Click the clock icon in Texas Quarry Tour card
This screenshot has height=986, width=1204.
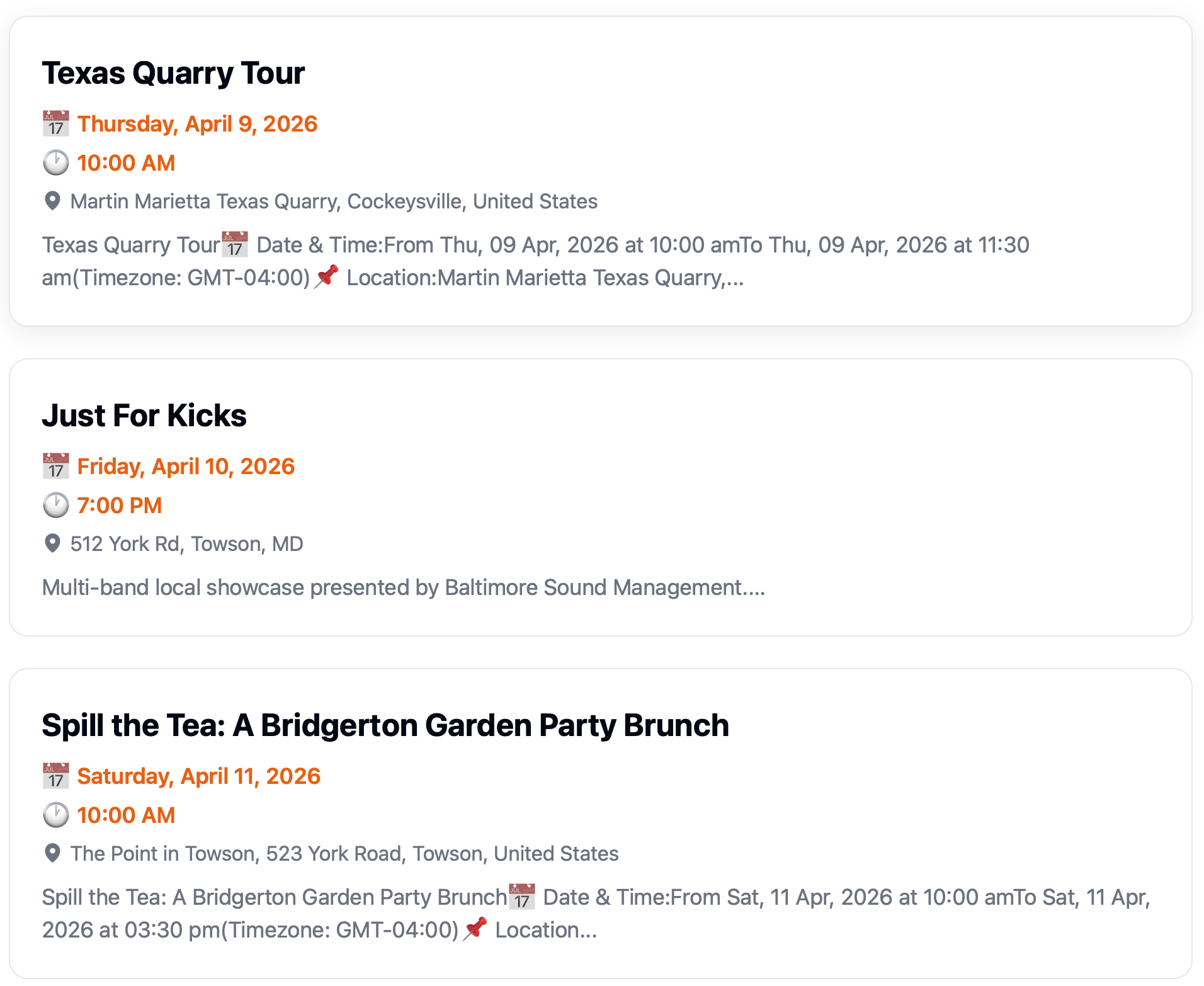click(55, 163)
